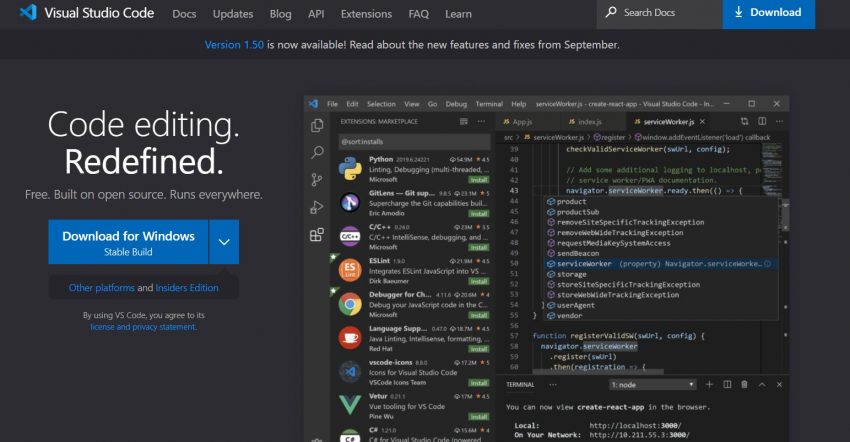
Task: Add a new terminal with plus icon
Action: click(709, 385)
